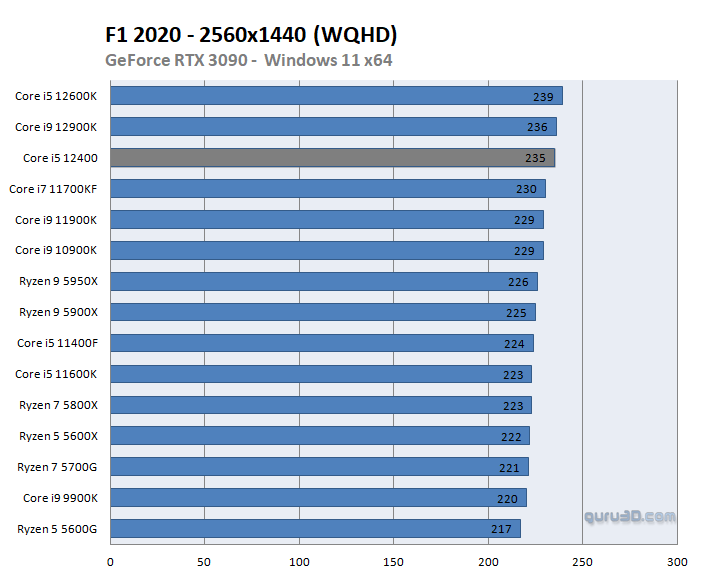Select the 'Core i5 12600K' label

click(x=56, y=96)
